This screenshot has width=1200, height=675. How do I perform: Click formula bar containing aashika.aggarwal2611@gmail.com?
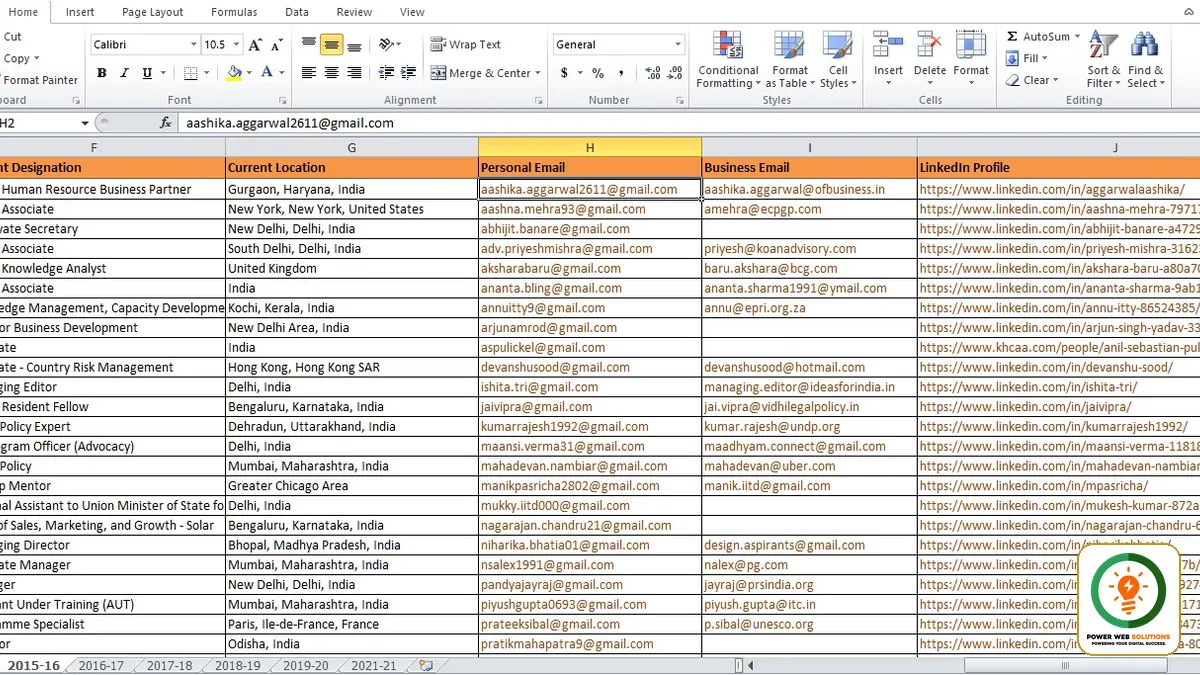pyautogui.click(x=690, y=123)
